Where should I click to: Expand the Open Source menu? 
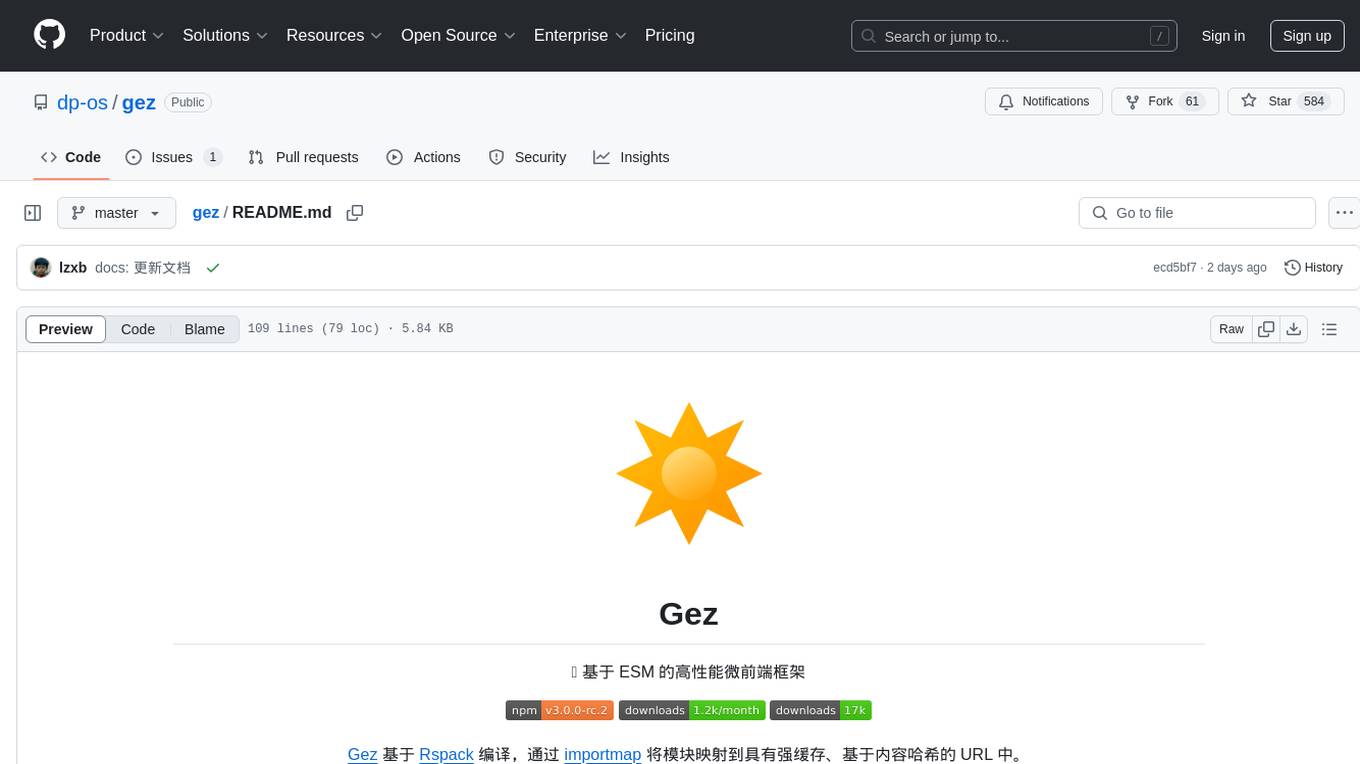(x=458, y=35)
